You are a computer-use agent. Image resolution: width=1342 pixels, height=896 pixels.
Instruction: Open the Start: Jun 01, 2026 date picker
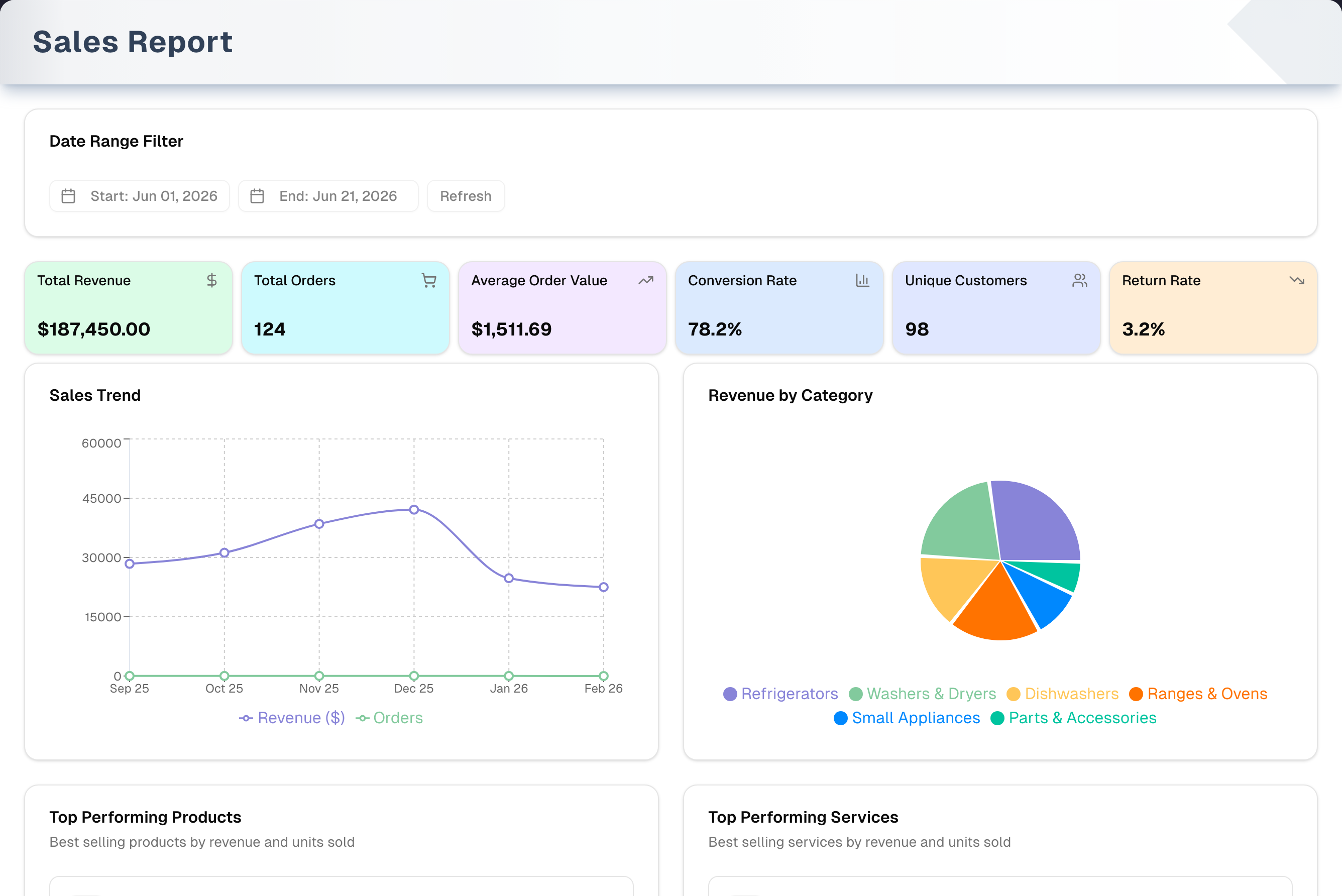tap(140, 196)
